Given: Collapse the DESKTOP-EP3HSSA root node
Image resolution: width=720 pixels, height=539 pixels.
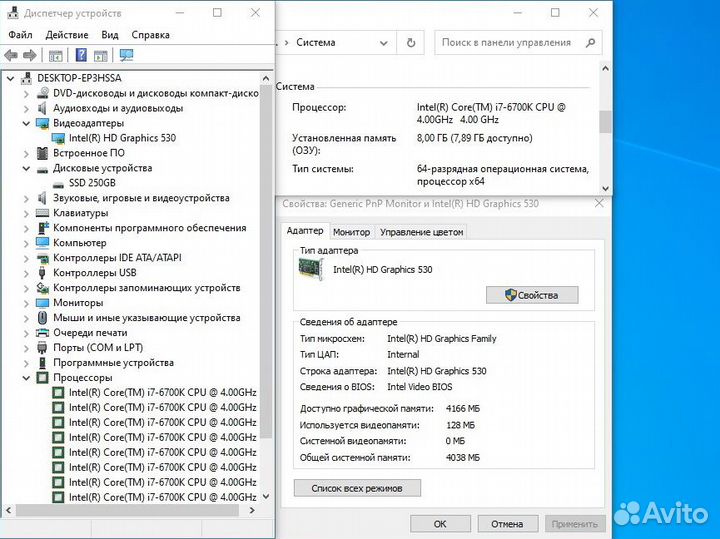Looking at the screenshot, I should click(10, 79).
